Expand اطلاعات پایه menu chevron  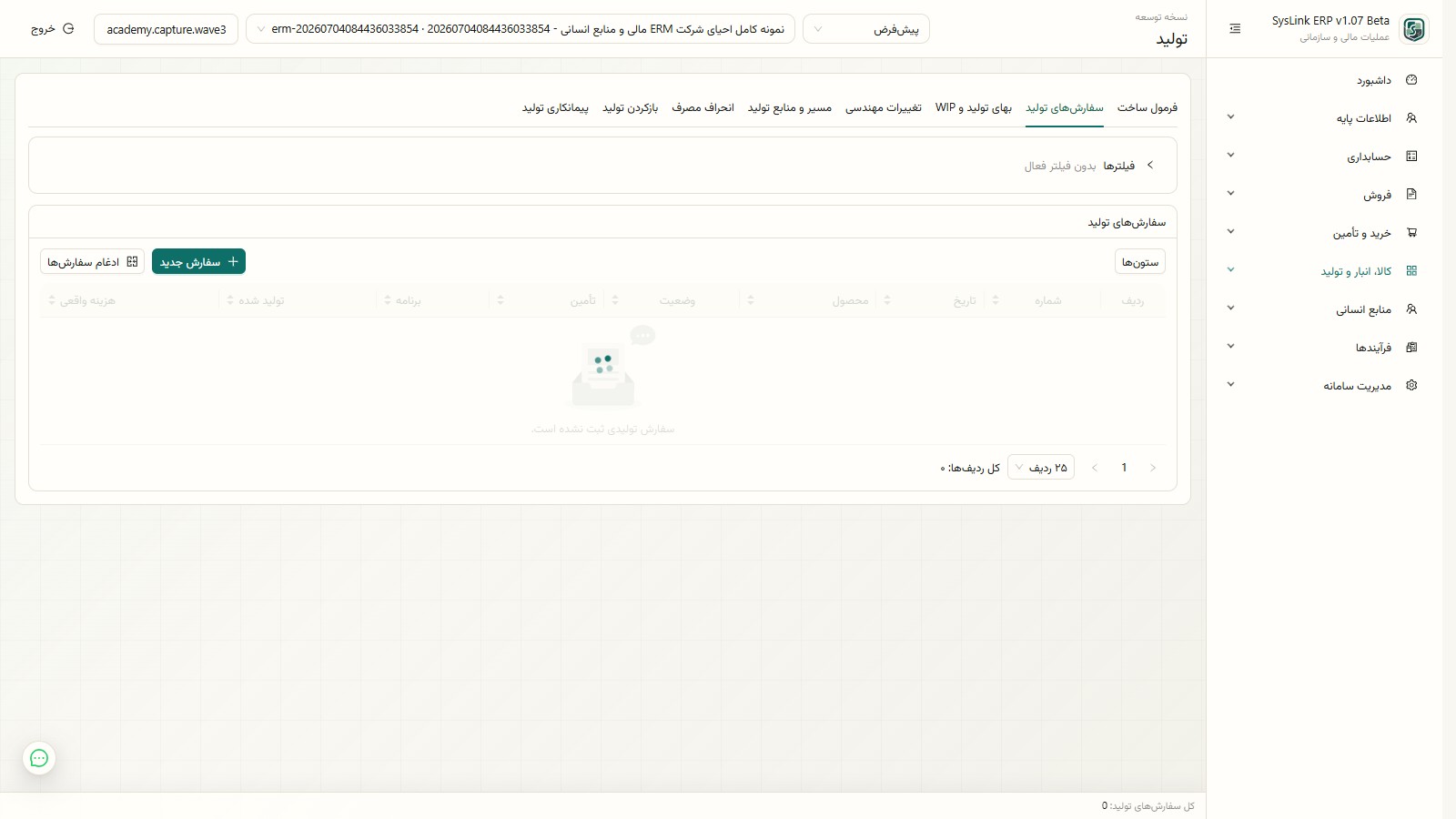point(1230,117)
